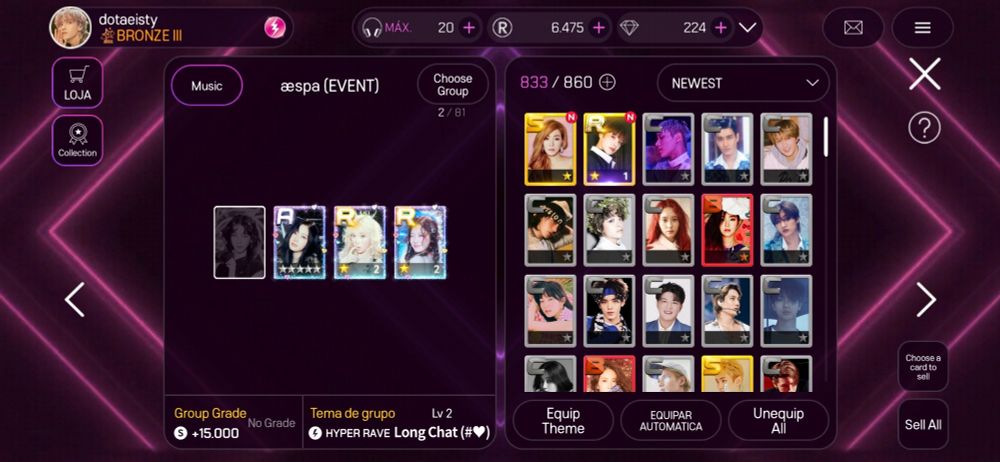This screenshot has width=1000, height=462.
Task: Click the pink lightning bolt badge
Action: pos(275,27)
